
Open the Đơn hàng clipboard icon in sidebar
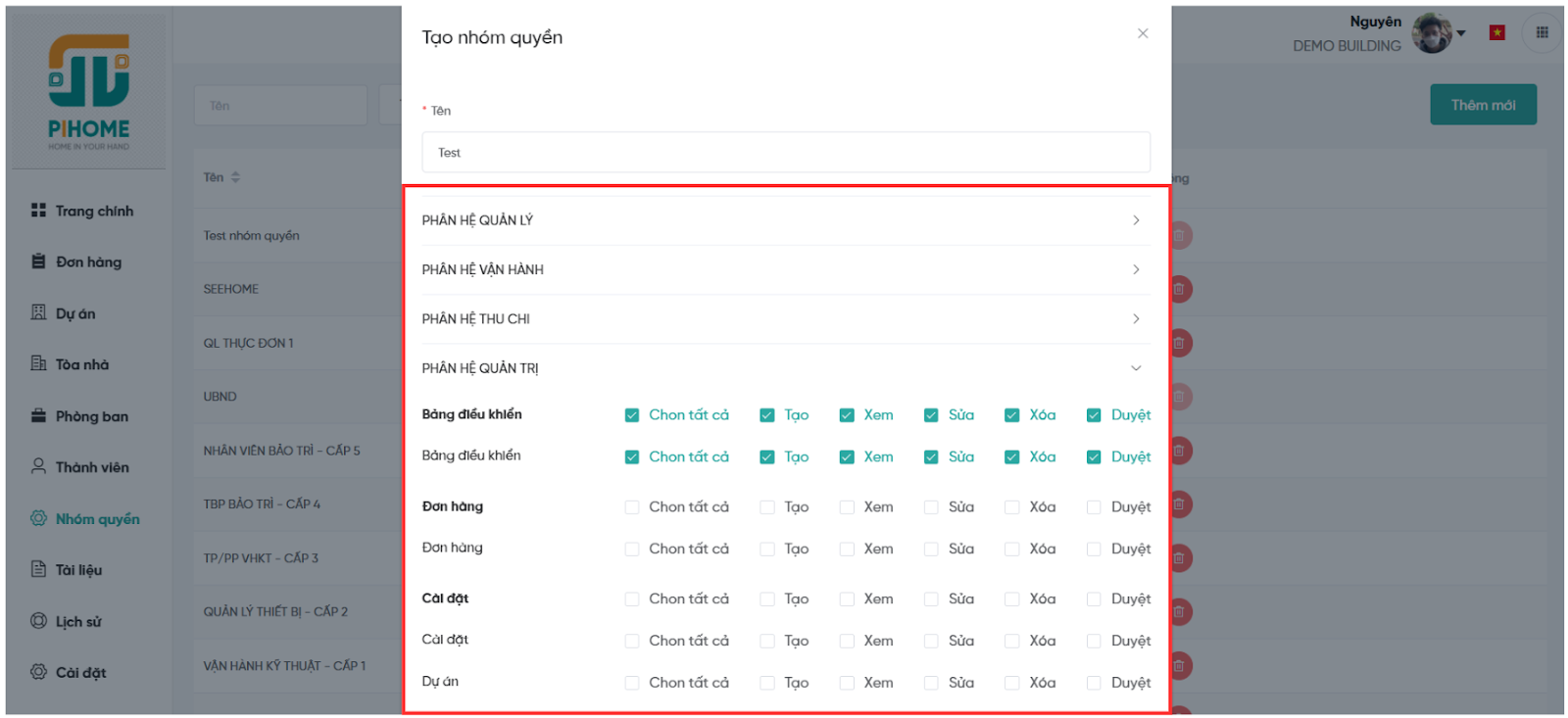[38, 262]
